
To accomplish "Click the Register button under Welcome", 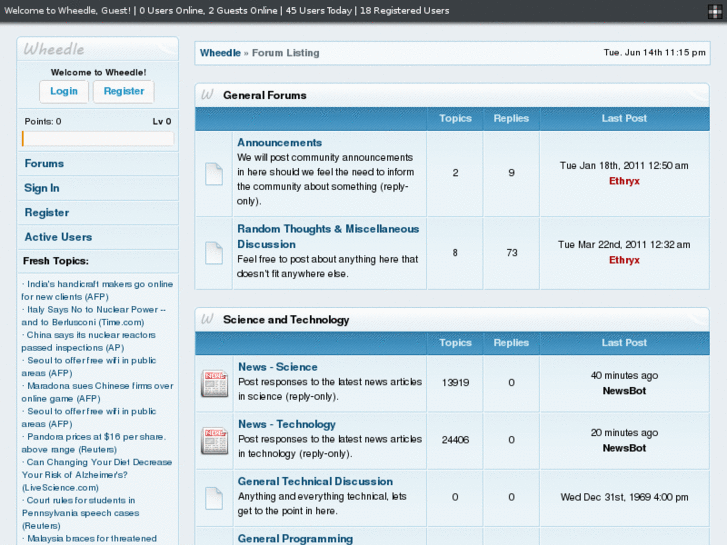I will [124, 91].
